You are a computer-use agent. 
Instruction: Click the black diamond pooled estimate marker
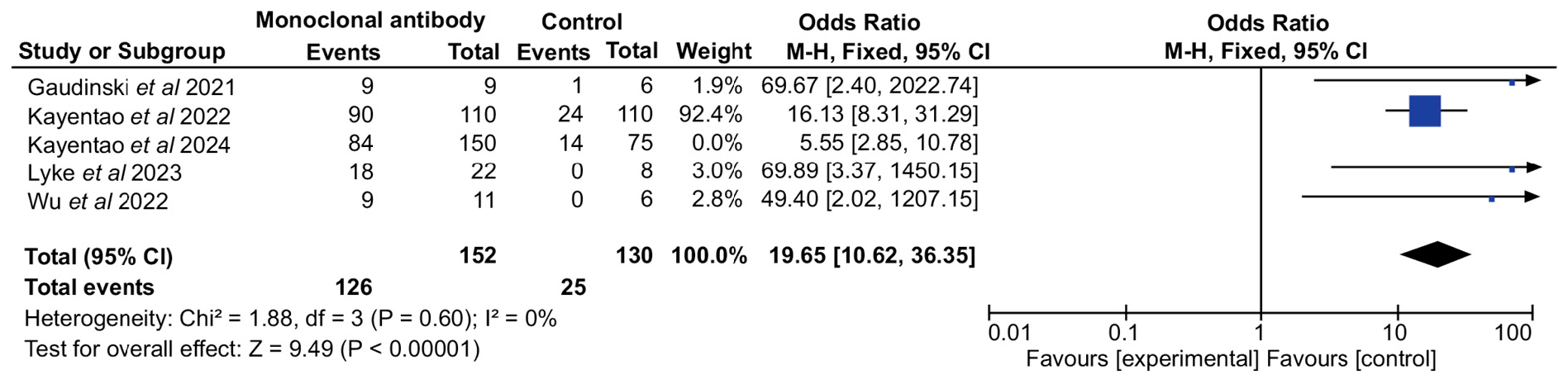coord(1436,254)
